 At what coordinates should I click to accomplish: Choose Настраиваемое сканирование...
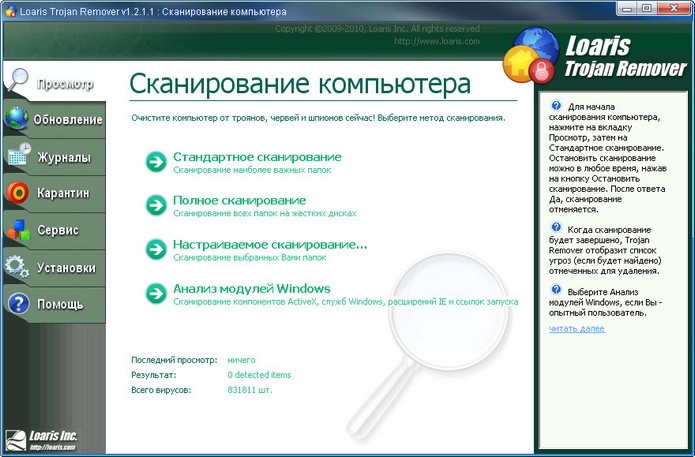coord(270,245)
